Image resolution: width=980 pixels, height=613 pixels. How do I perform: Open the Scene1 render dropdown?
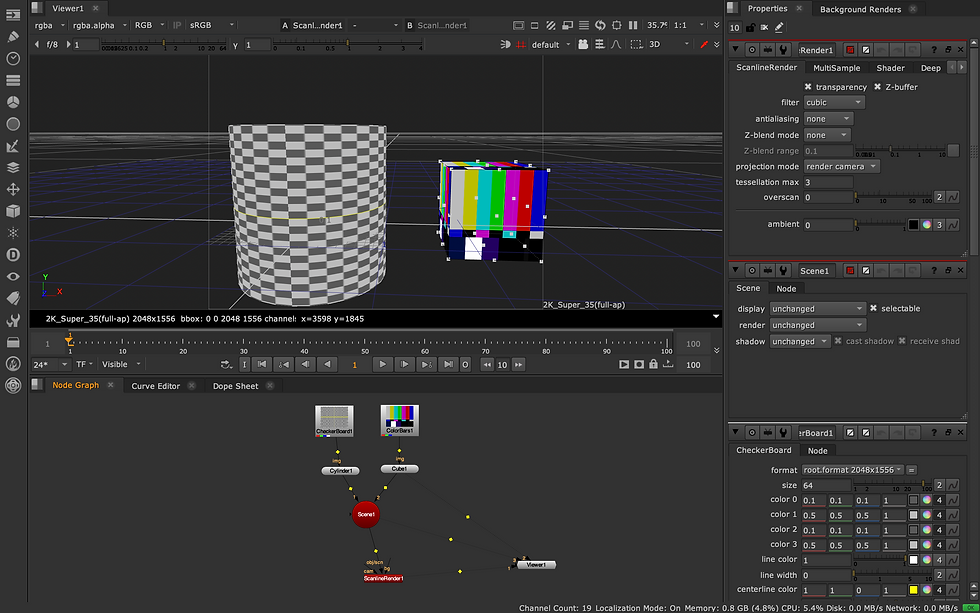[818, 325]
